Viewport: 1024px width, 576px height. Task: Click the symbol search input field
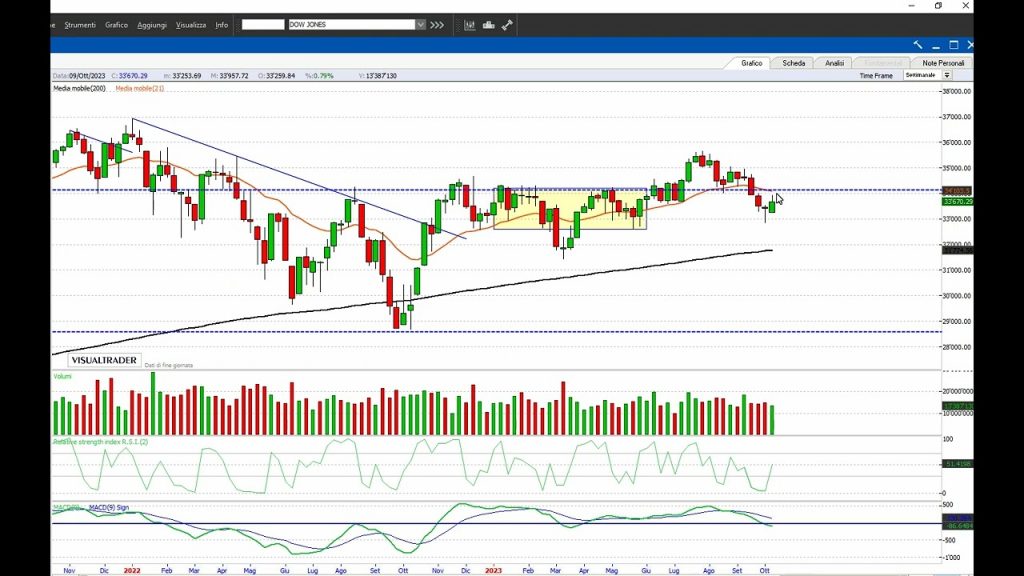[263, 25]
